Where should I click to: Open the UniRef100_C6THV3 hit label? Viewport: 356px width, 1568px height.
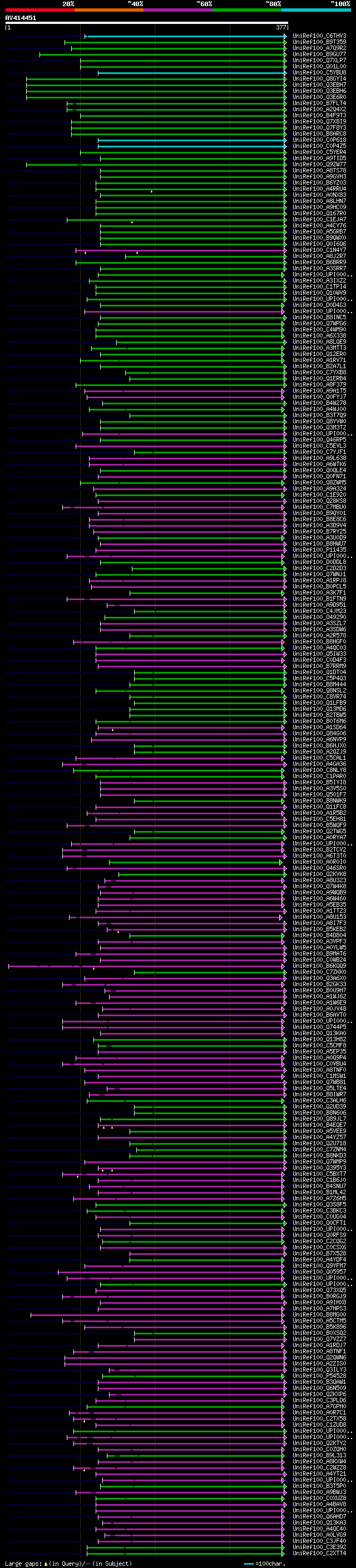(x=319, y=36)
